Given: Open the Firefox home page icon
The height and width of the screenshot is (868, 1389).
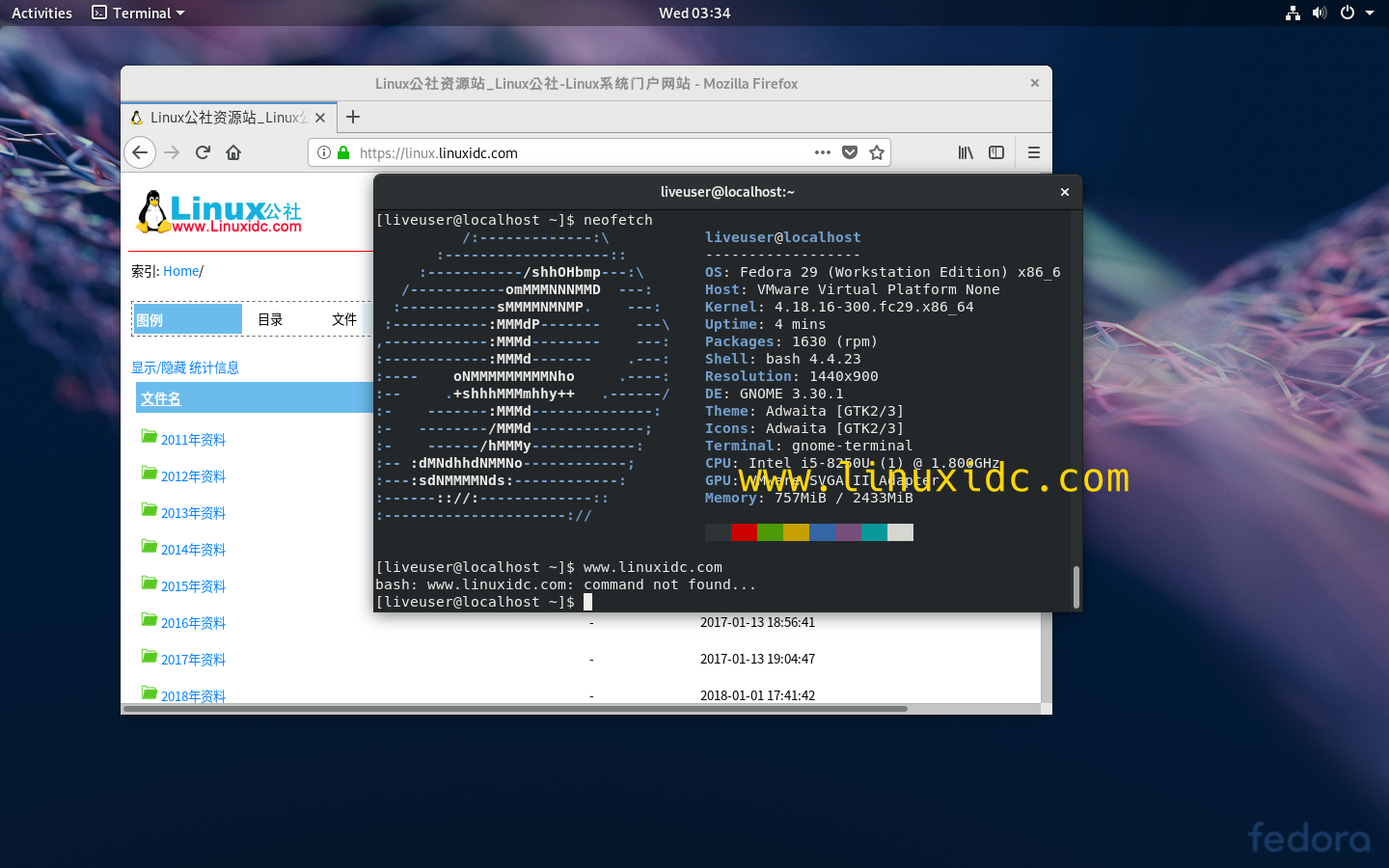Looking at the screenshot, I should point(233,152).
